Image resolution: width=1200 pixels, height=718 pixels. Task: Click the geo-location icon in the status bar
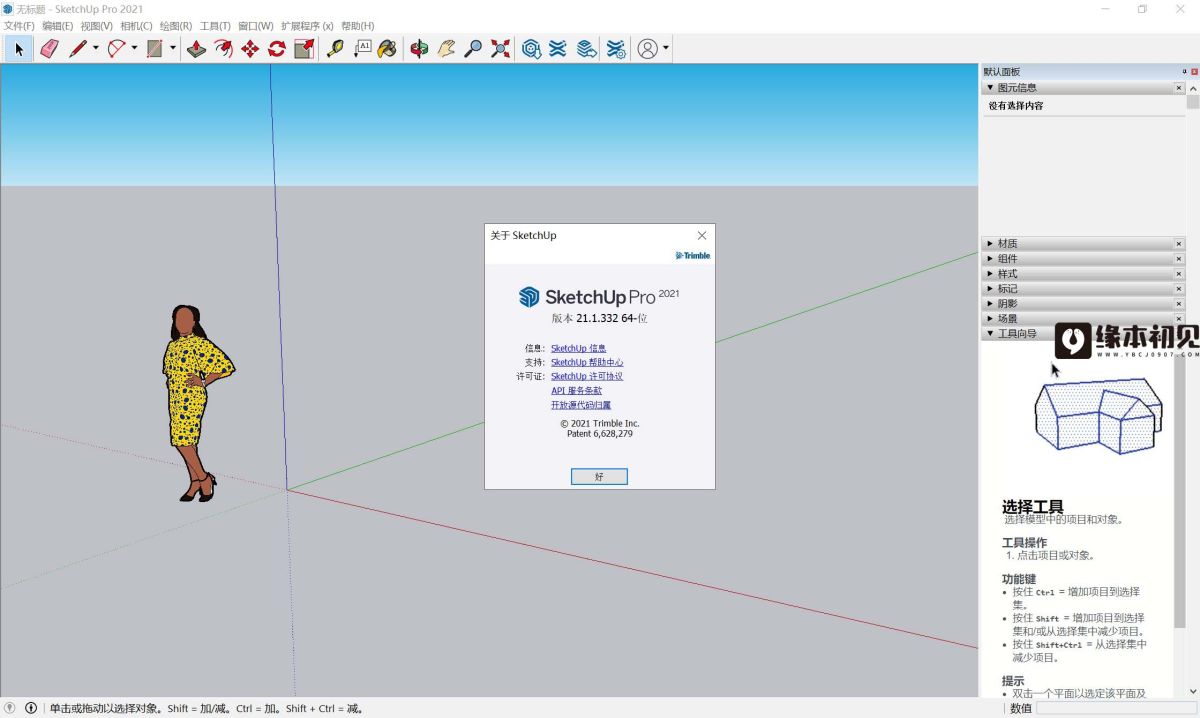(10, 708)
